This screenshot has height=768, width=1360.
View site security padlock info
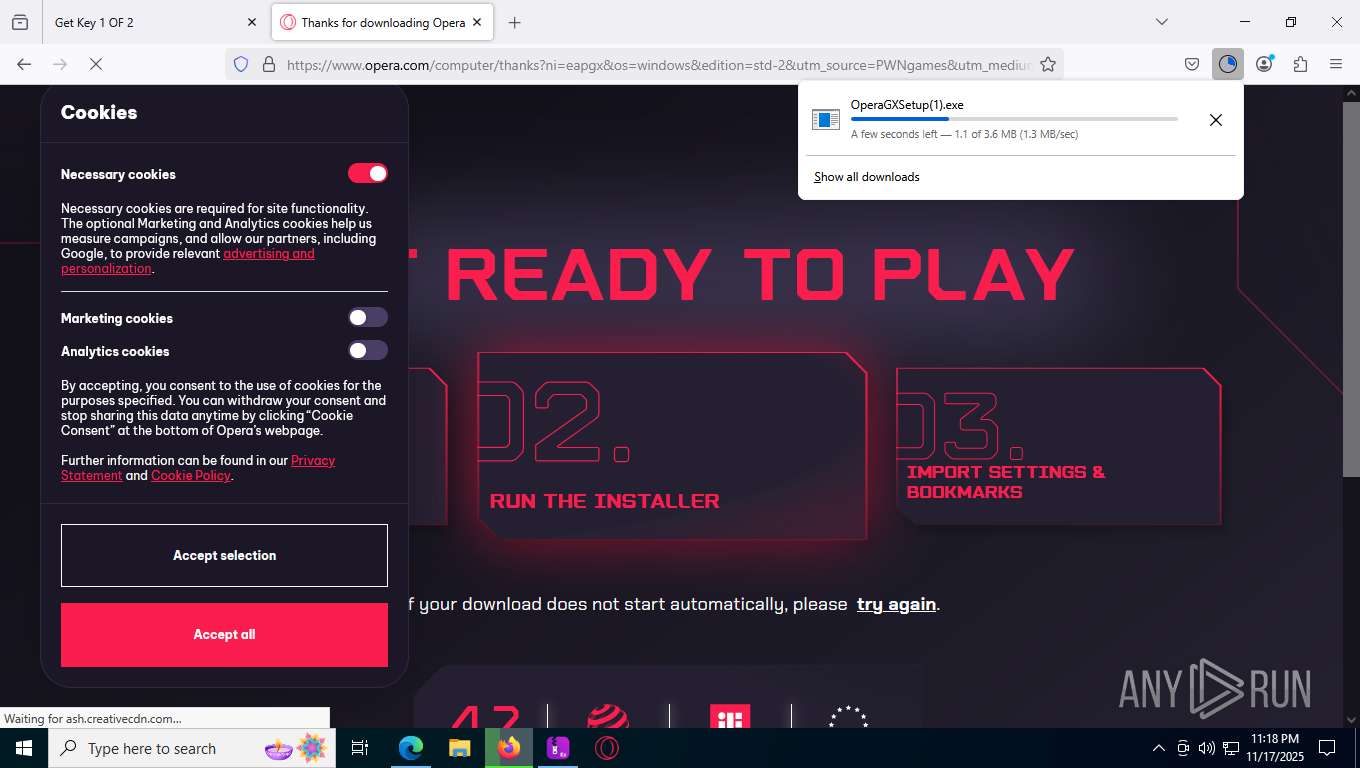[268, 64]
